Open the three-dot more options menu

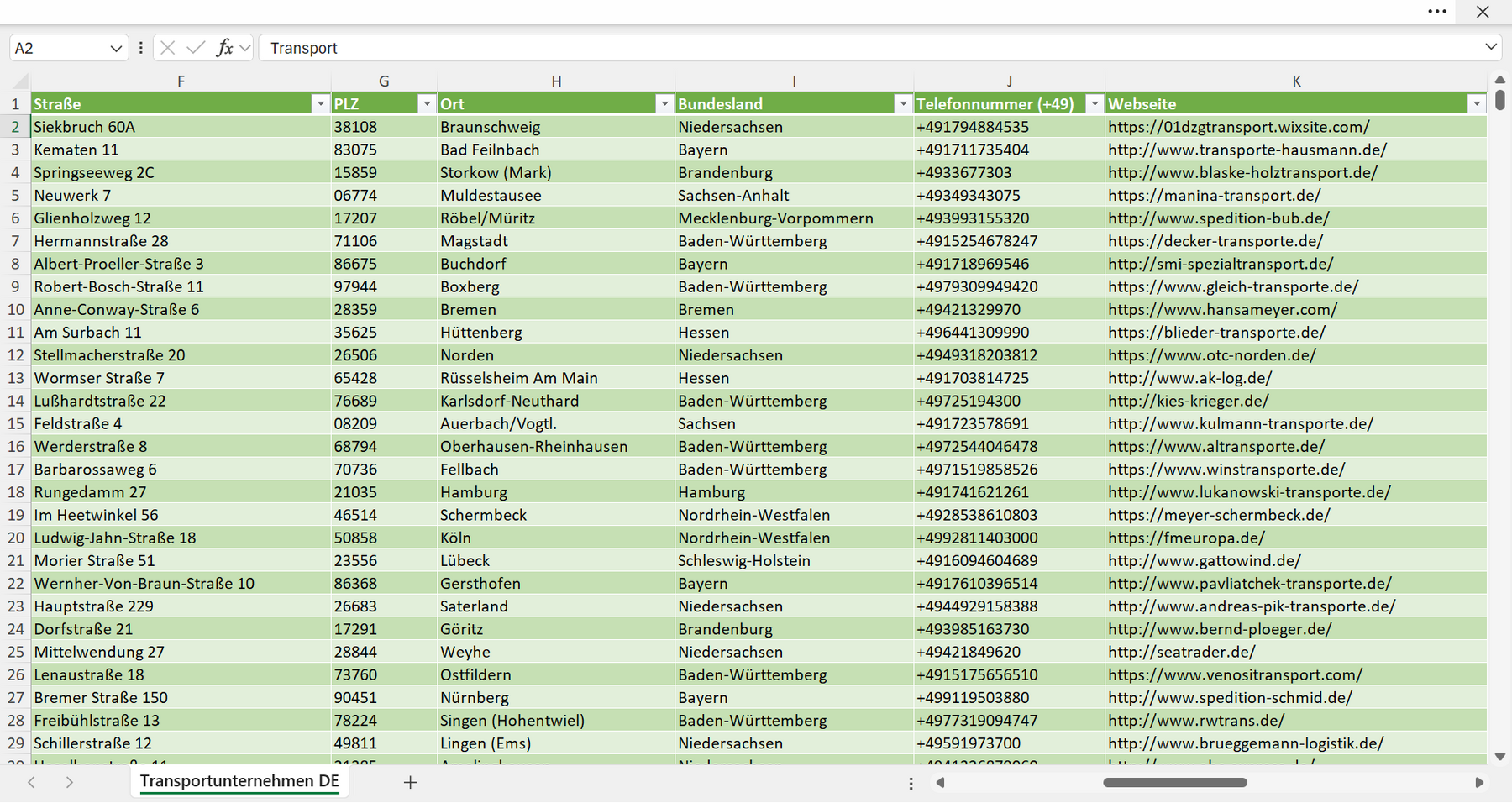(1437, 12)
